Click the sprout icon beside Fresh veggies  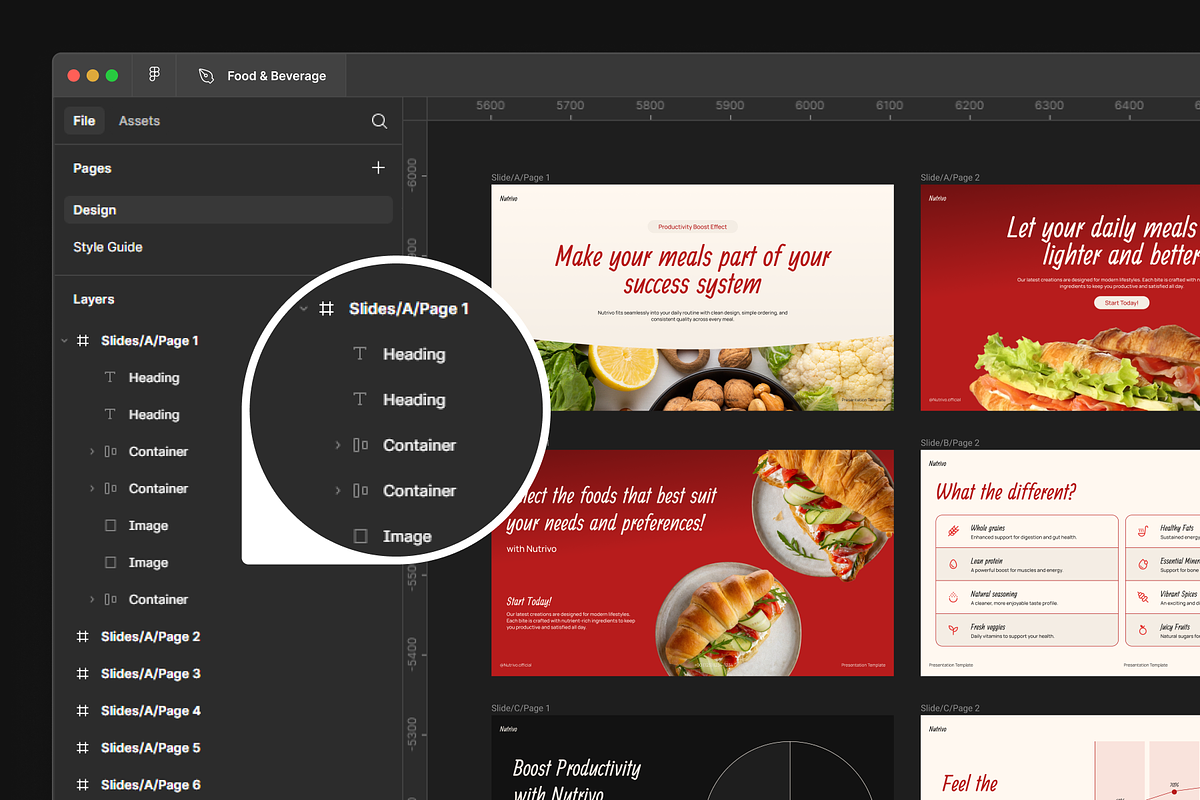click(x=952, y=630)
